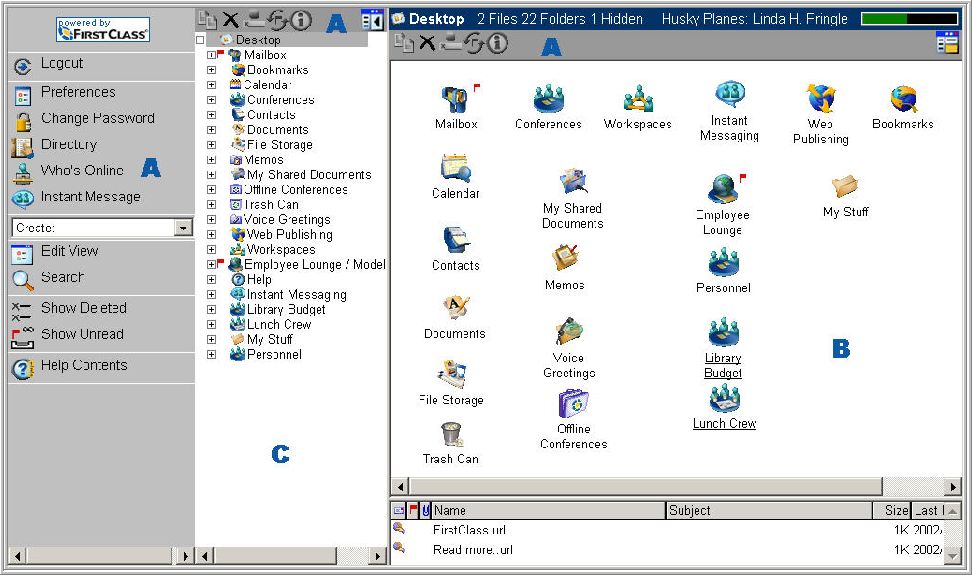Expand the Workspaces tree node
Viewport: 972px width, 575px height.
pos(211,250)
